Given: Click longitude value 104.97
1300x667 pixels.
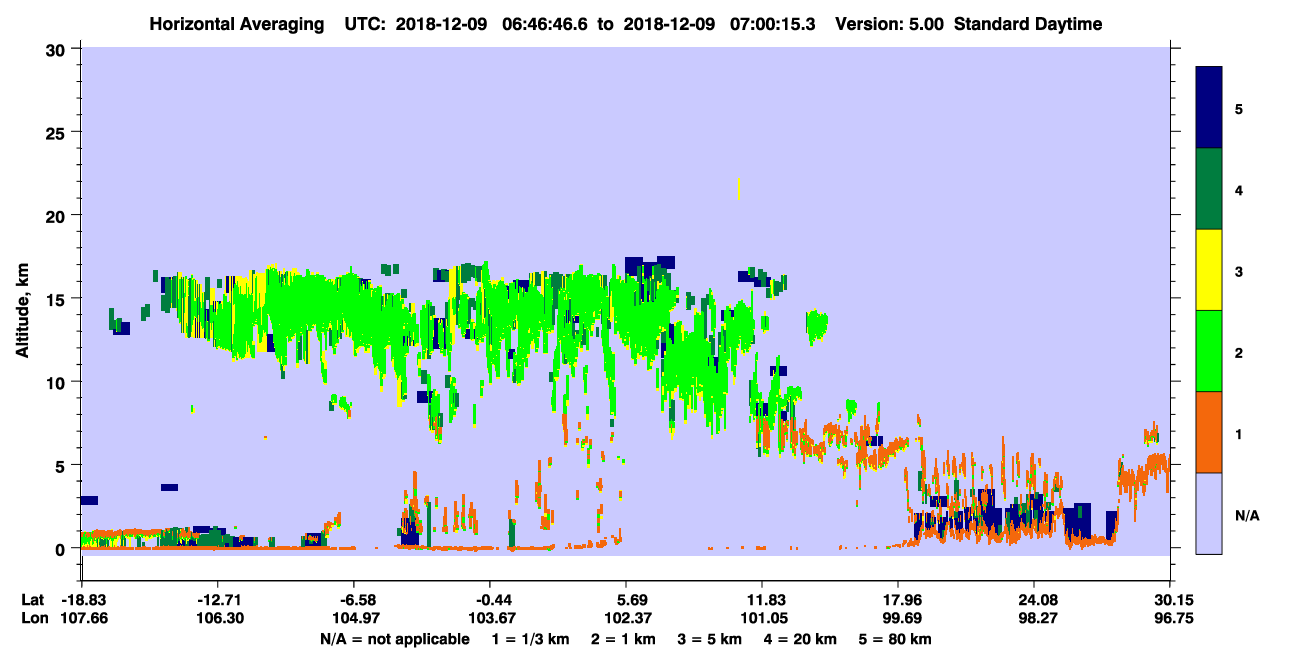Looking at the screenshot, I should click(x=354, y=618).
